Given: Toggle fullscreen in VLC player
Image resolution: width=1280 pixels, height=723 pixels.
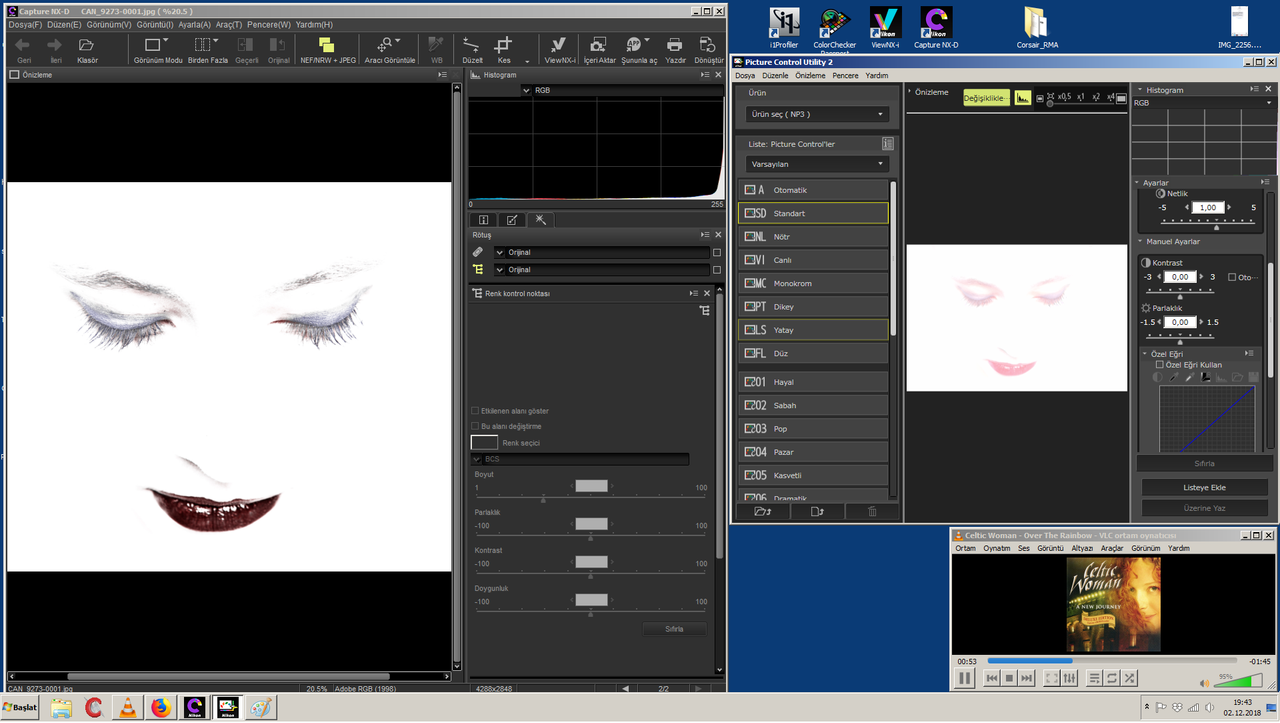Looking at the screenshot, I should click(1052, 678).
